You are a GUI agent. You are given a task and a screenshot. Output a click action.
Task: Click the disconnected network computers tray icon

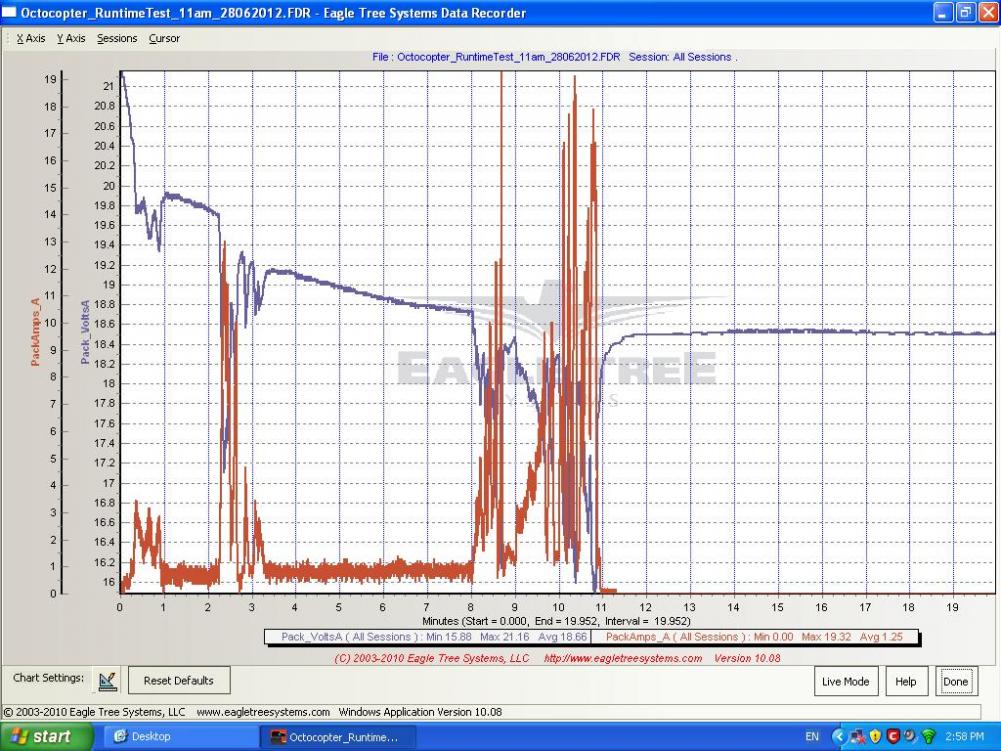pos(857,737)
